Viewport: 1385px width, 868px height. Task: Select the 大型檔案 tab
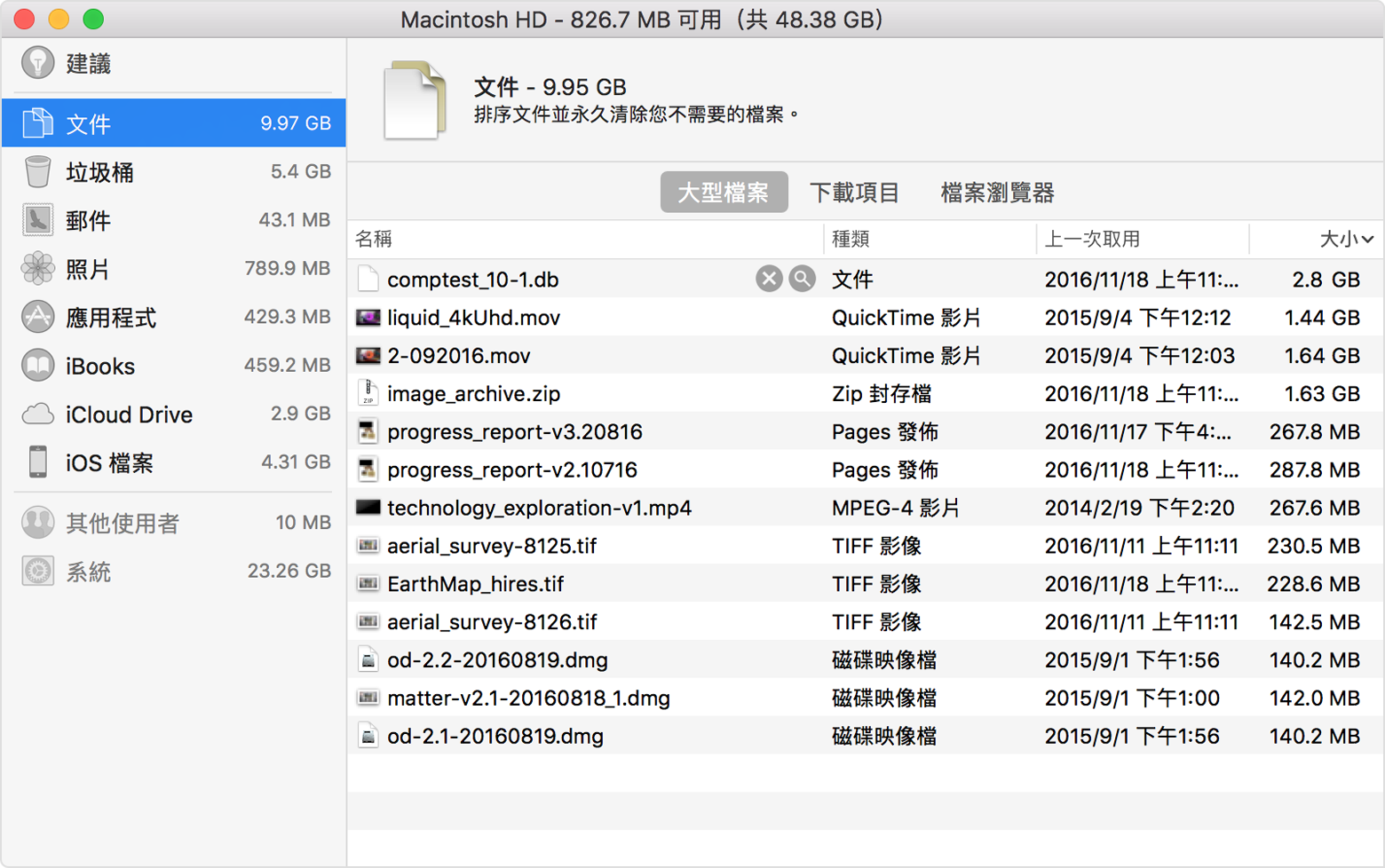tap(724, 193)
